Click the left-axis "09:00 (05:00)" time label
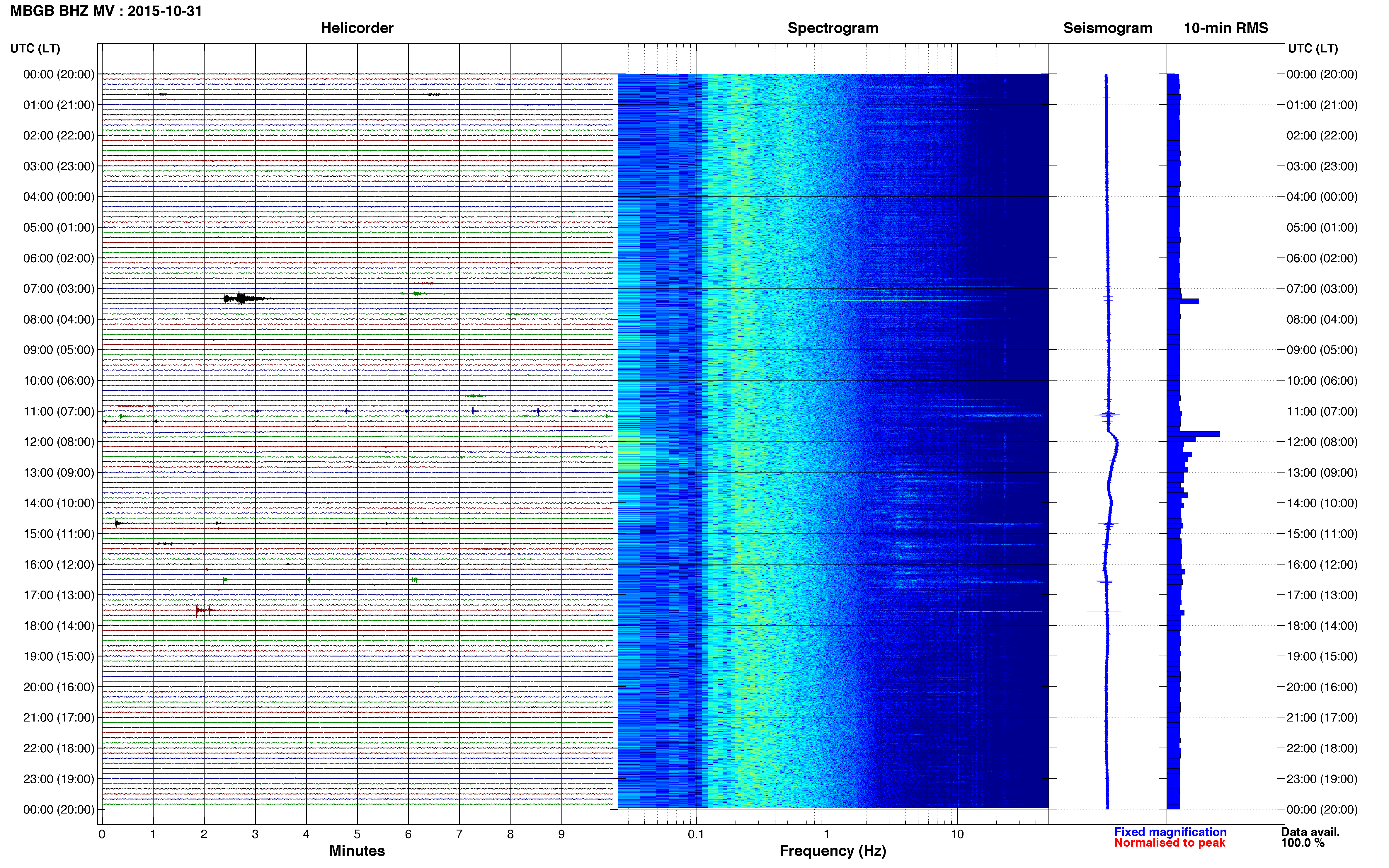1389x868 pixels. 59,350
